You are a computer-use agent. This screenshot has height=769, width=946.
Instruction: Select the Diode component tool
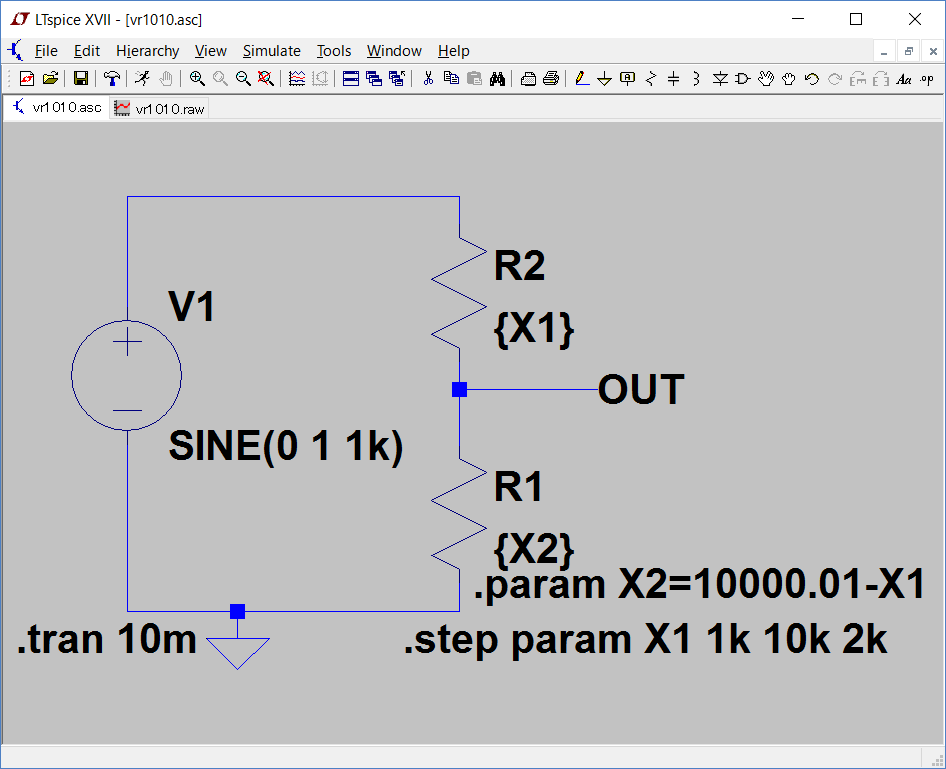(720, 78)
